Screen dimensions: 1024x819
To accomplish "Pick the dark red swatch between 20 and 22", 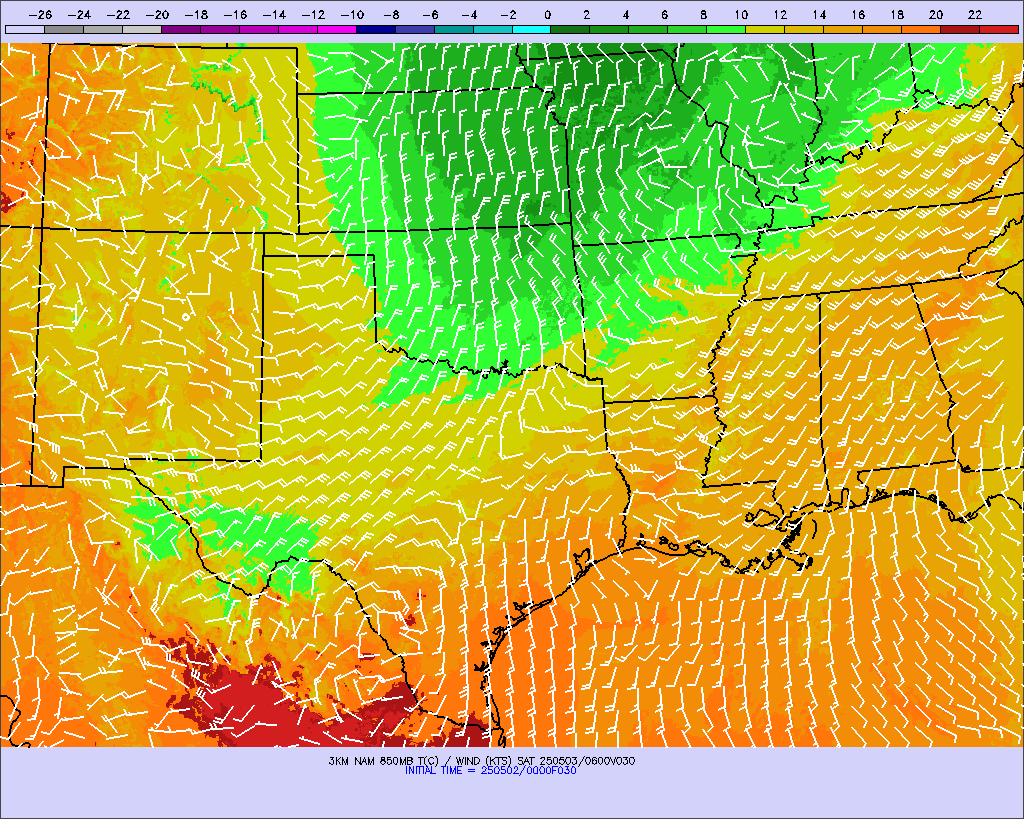I will pos(960,29).
